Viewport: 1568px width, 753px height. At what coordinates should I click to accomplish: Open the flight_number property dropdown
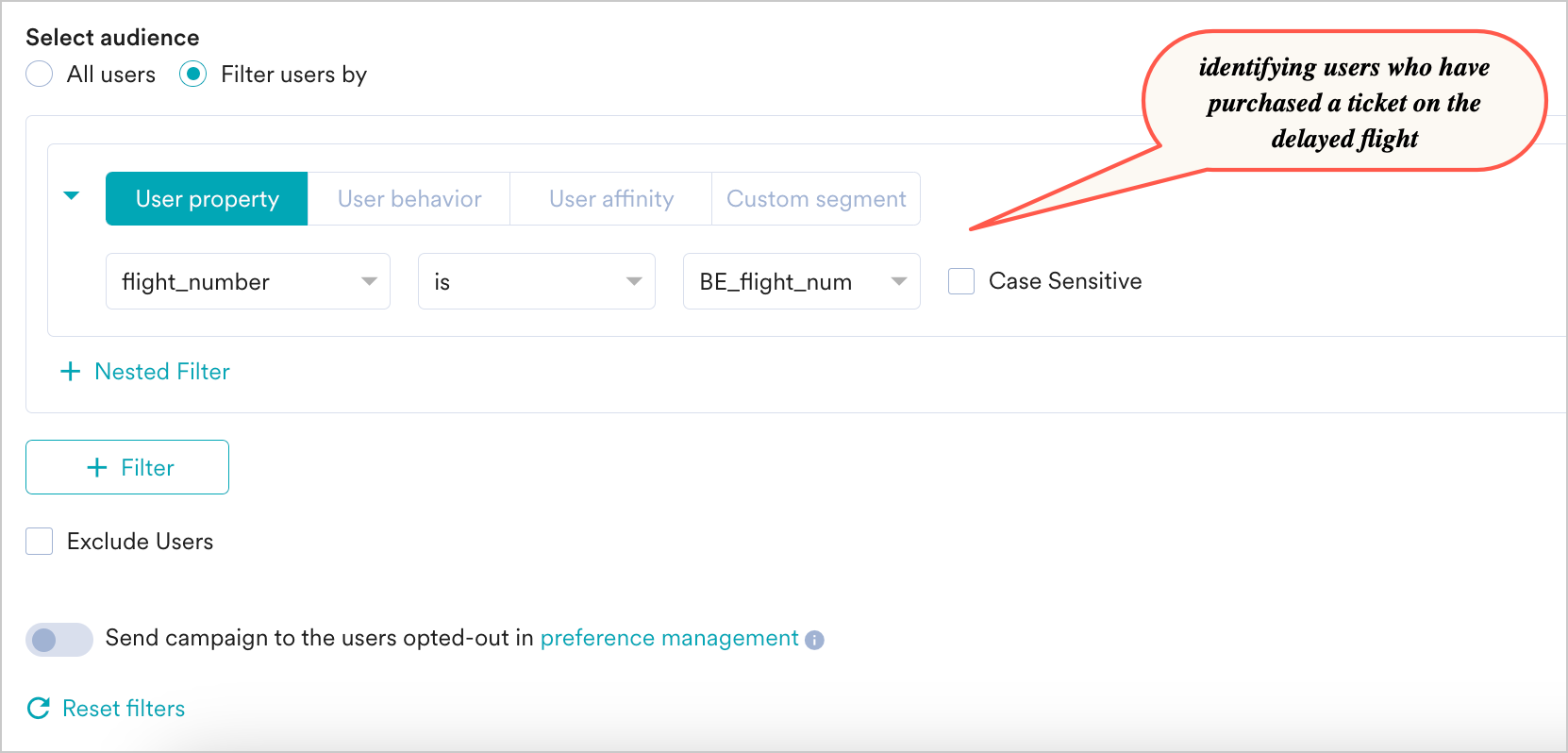[x=248, y=281]
